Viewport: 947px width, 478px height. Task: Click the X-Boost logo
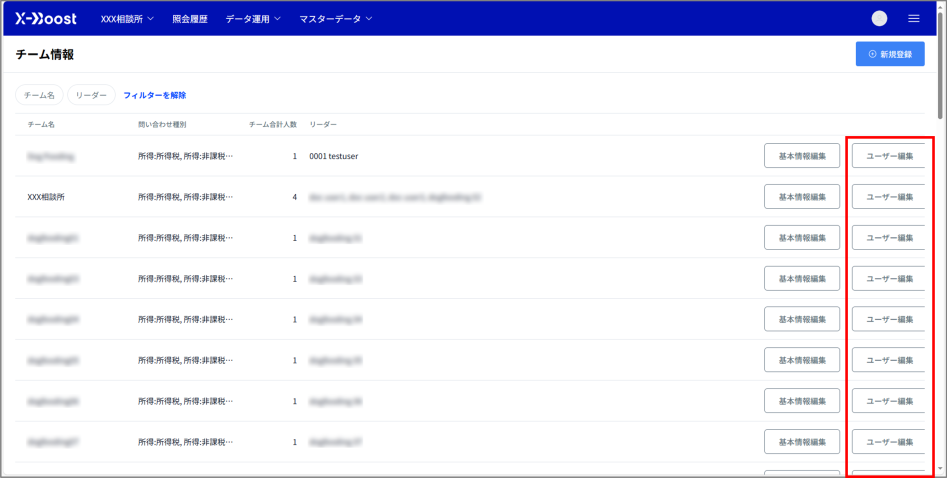46,19
